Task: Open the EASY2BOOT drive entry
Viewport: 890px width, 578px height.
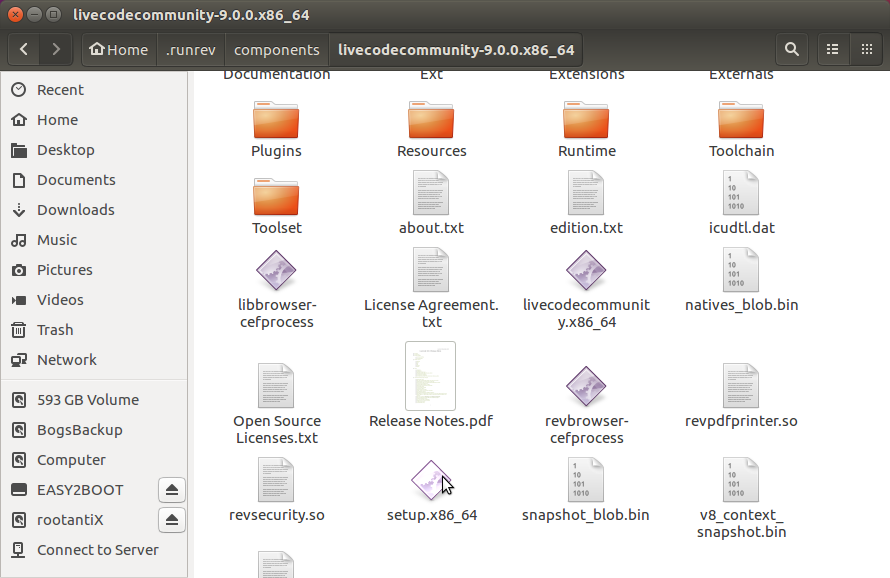Action: point(79,490)
